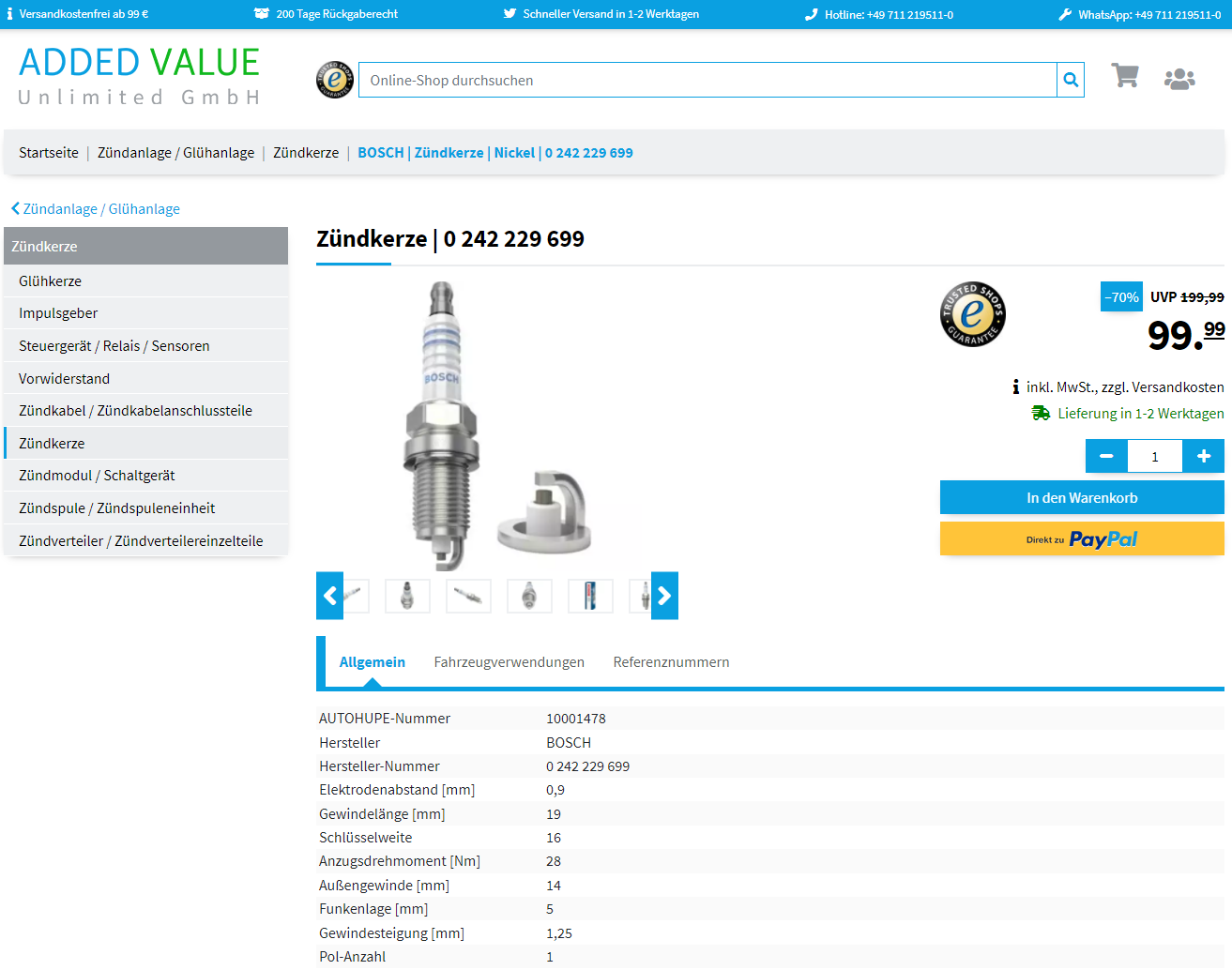Open the user account group icon
1232x970 pixels.
[1179, 79]
